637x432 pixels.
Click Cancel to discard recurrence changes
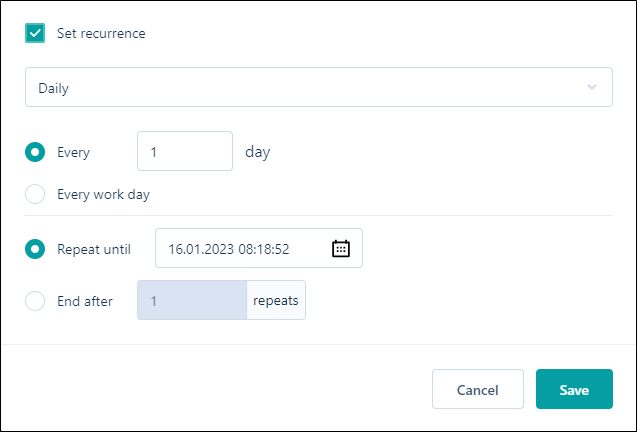click(x=477, y=389)
